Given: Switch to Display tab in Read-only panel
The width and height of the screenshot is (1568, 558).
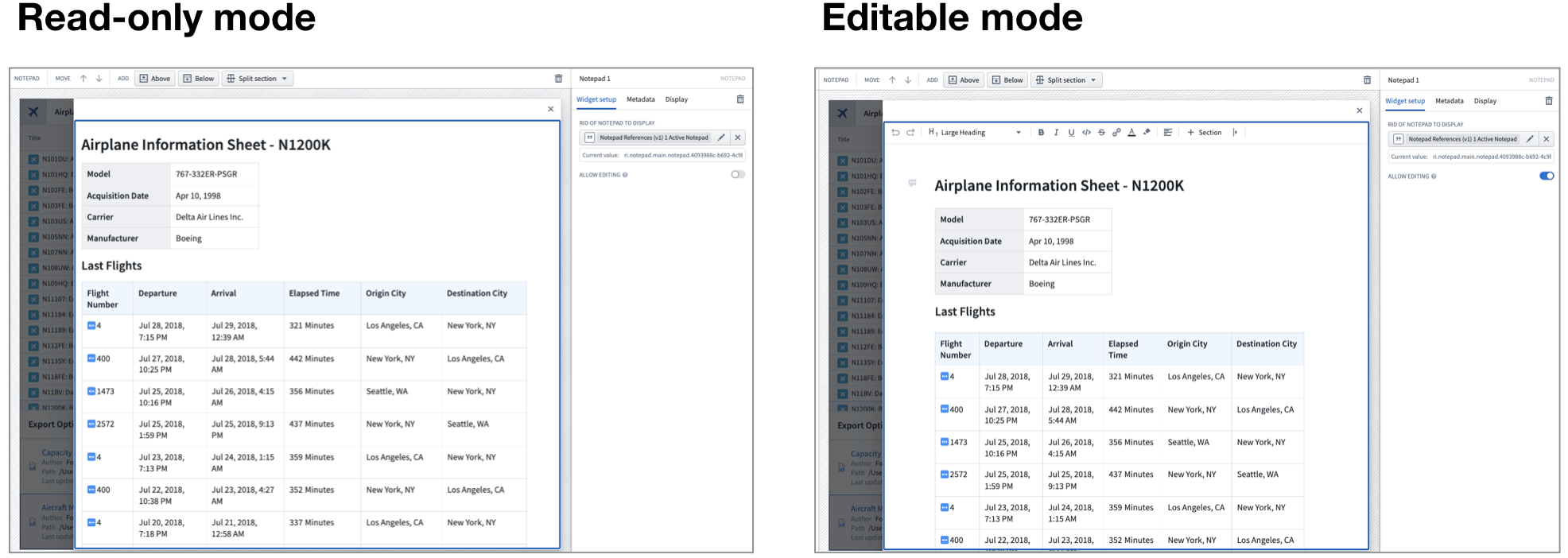Looking at the screenshot, I should pyautogui.click(x=677, y=99).
